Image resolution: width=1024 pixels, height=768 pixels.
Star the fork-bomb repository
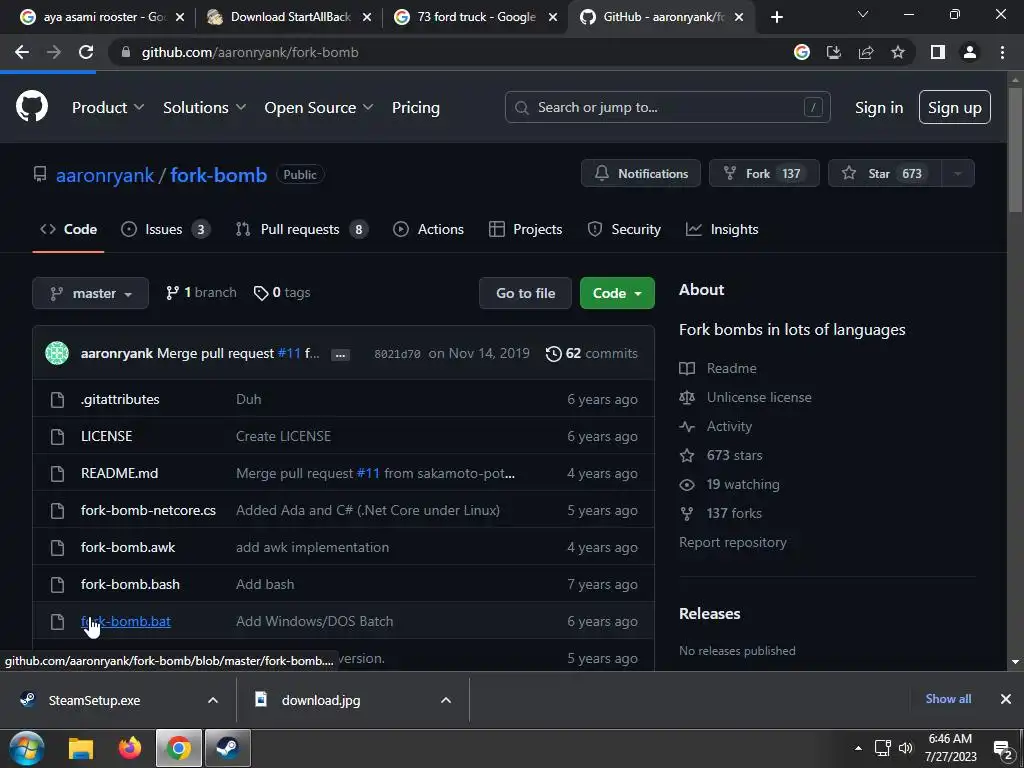coord(884,173)
